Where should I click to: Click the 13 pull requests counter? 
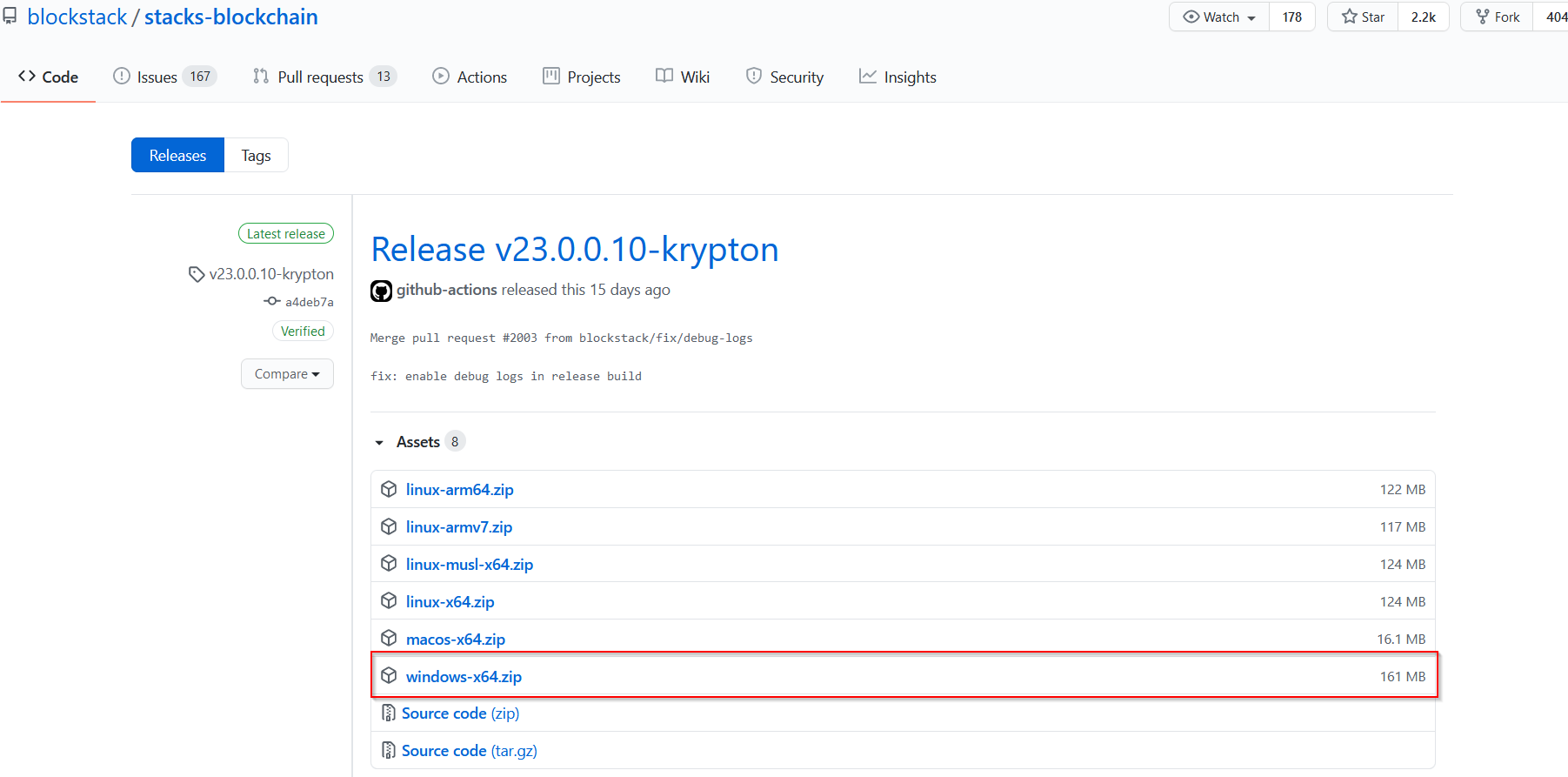click(384, 77)
